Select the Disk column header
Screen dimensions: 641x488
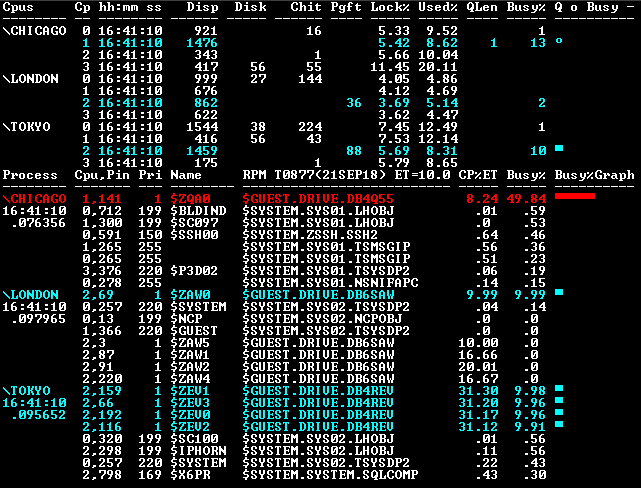(x=250, y=7)
